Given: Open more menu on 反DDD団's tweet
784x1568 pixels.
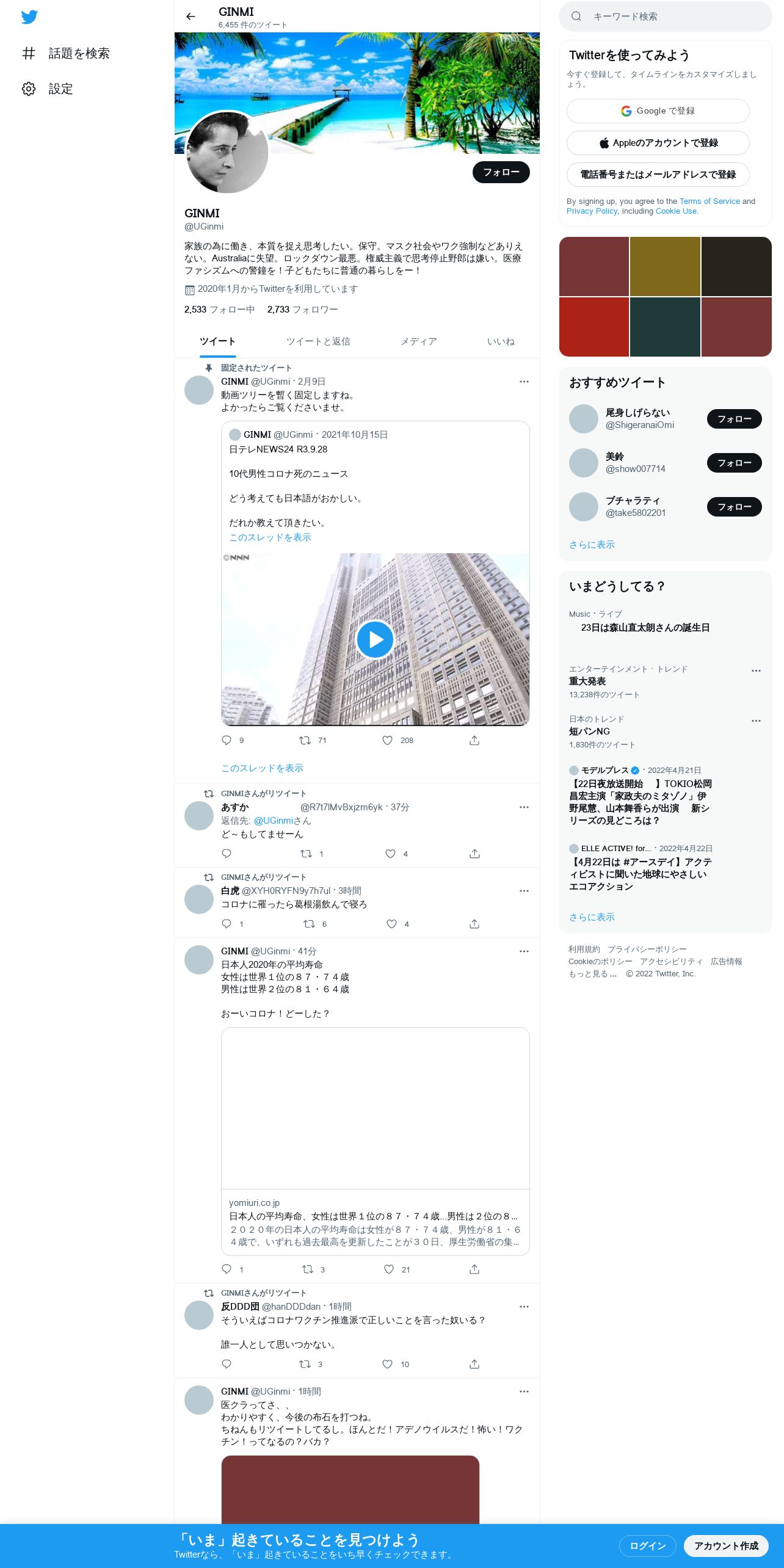Looking at the screenshot, I should point(524,1307).
